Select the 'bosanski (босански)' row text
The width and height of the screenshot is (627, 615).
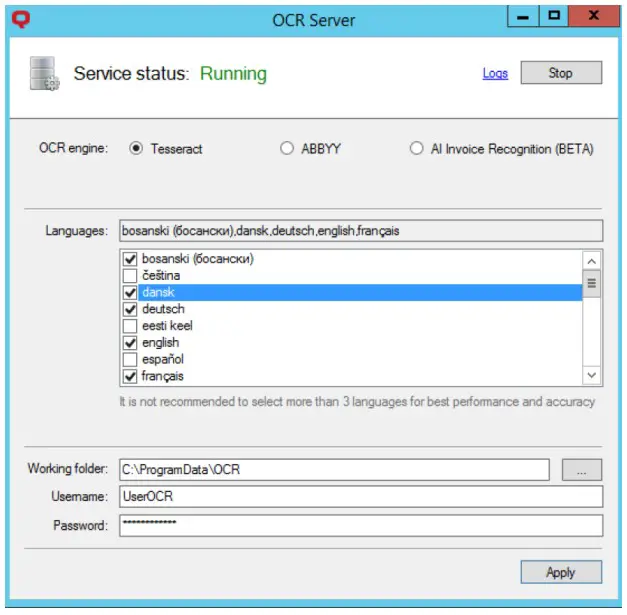198,259
